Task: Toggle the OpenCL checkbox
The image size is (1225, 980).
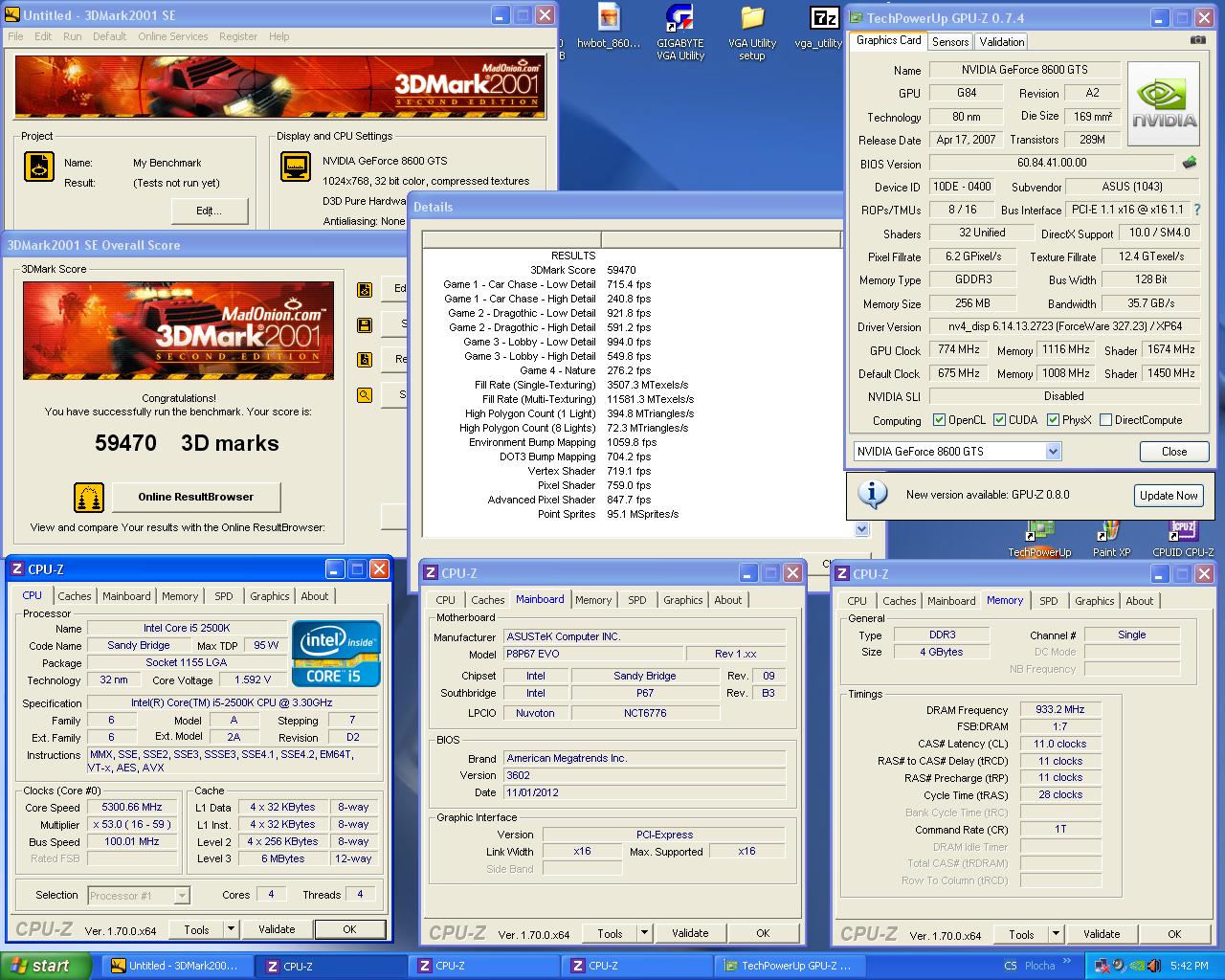Action: pyautogui.click(x=939, y=420)
